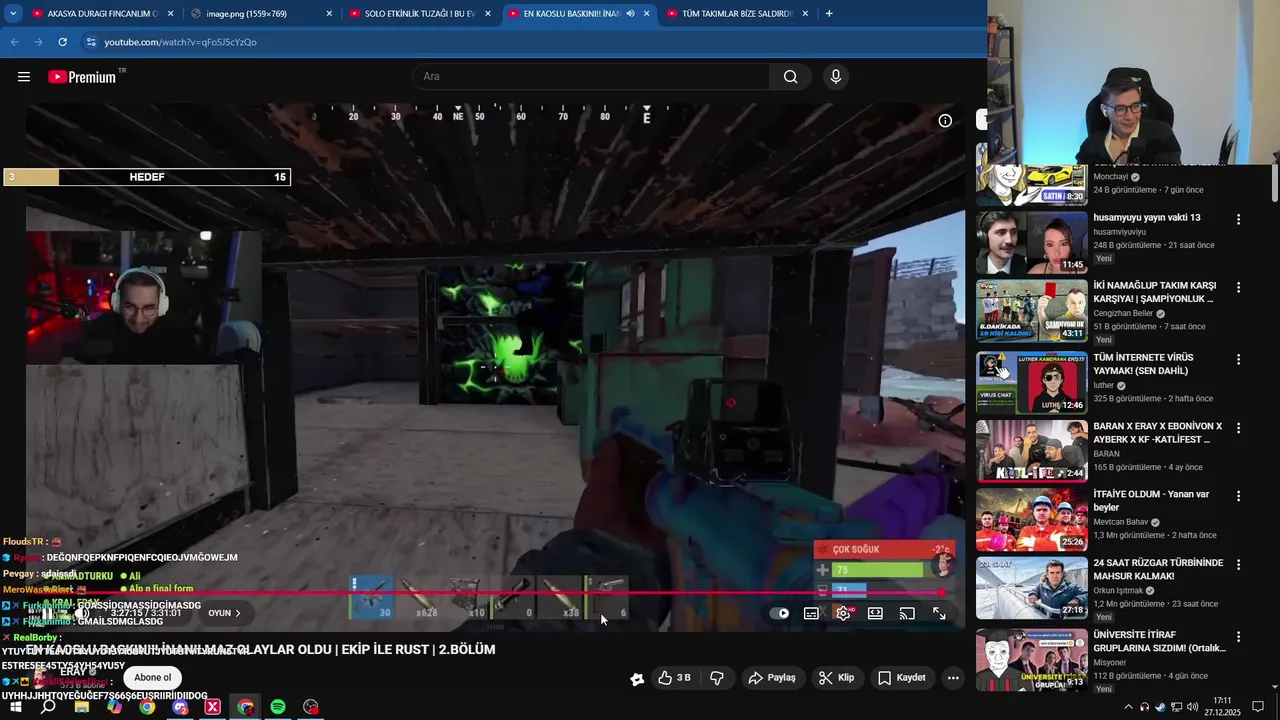View site information icon in address bar
1280x720 pixels.
point(91,42)
